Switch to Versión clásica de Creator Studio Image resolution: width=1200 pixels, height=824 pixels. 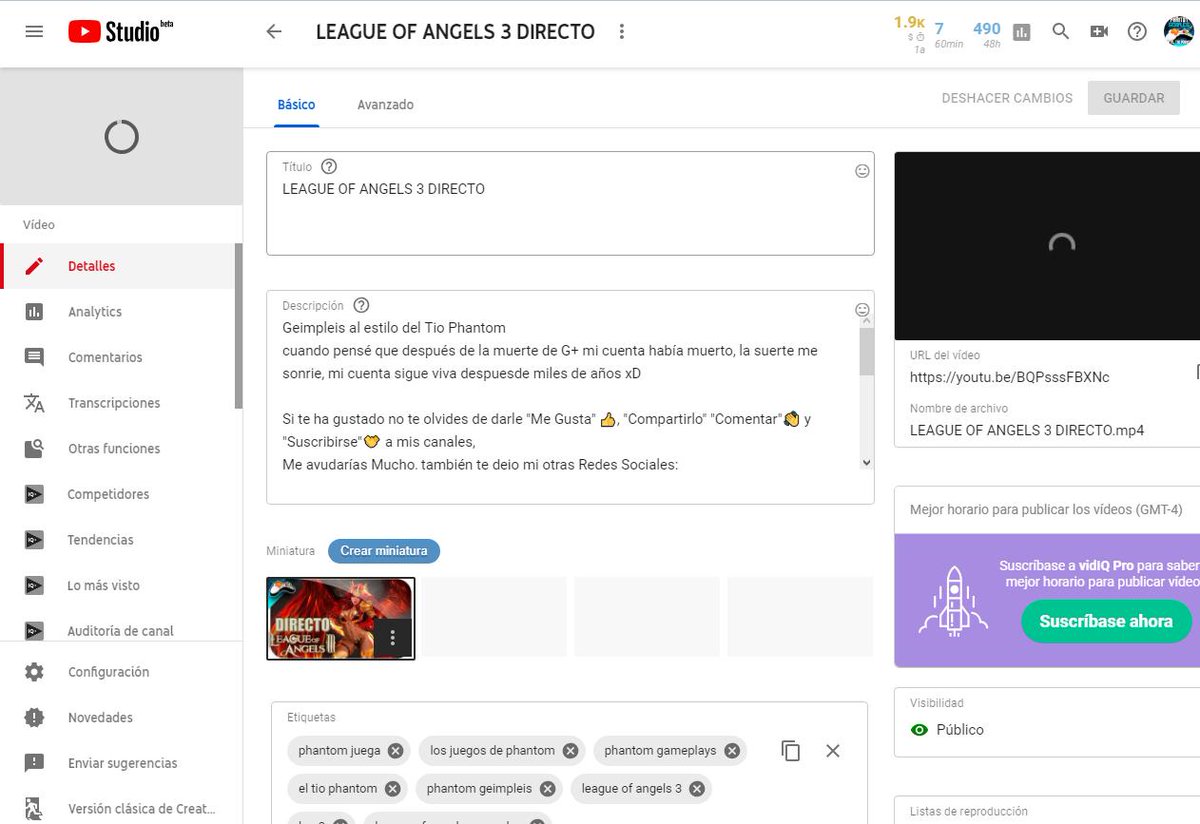pyautogui.click(x=121, y=808)
